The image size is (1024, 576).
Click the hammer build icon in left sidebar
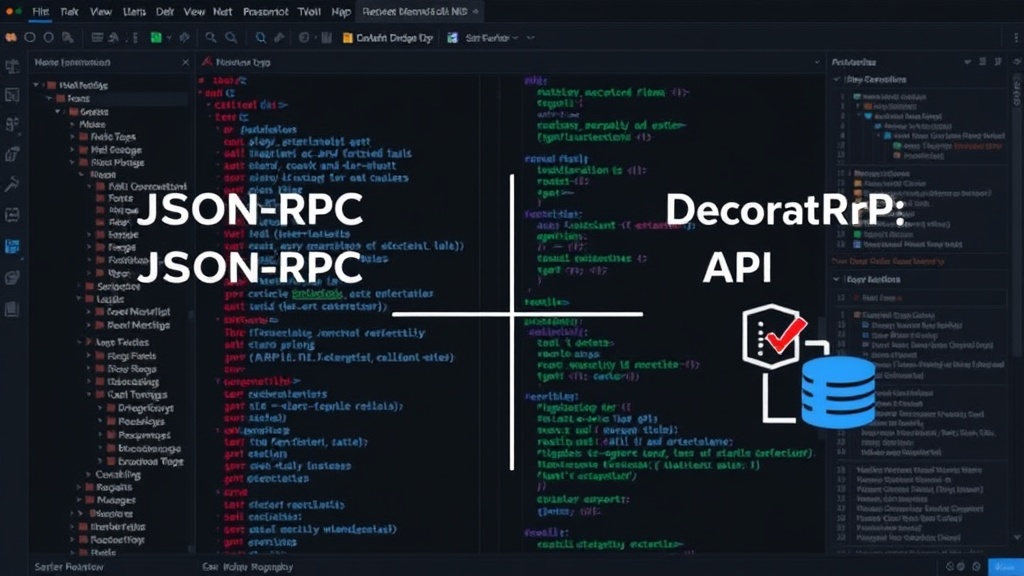click(x=12, y=185)
